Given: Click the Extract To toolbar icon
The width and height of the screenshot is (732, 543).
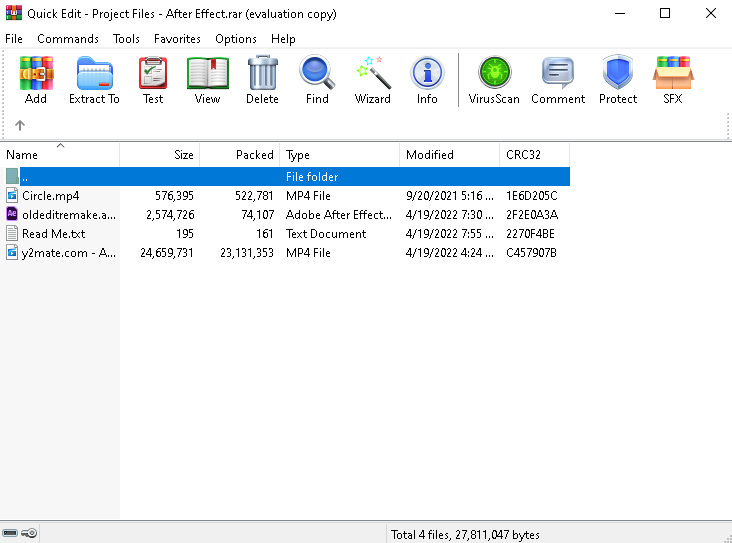Looking at the screenshot, I should (x=94, y=73).
